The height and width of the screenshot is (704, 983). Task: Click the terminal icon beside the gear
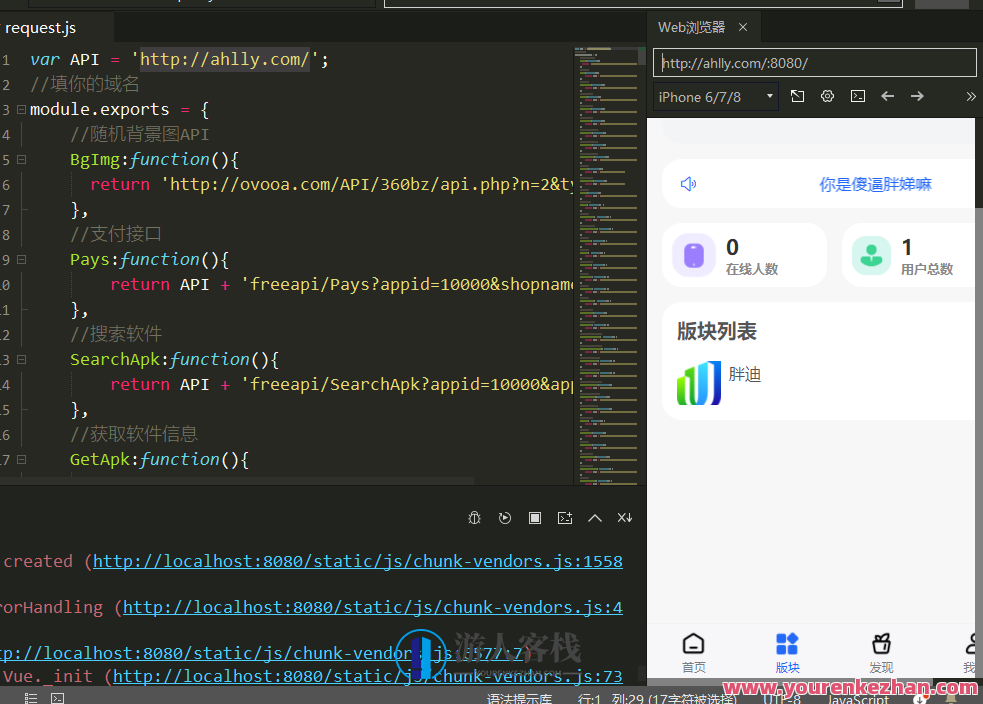coord(858,96)
